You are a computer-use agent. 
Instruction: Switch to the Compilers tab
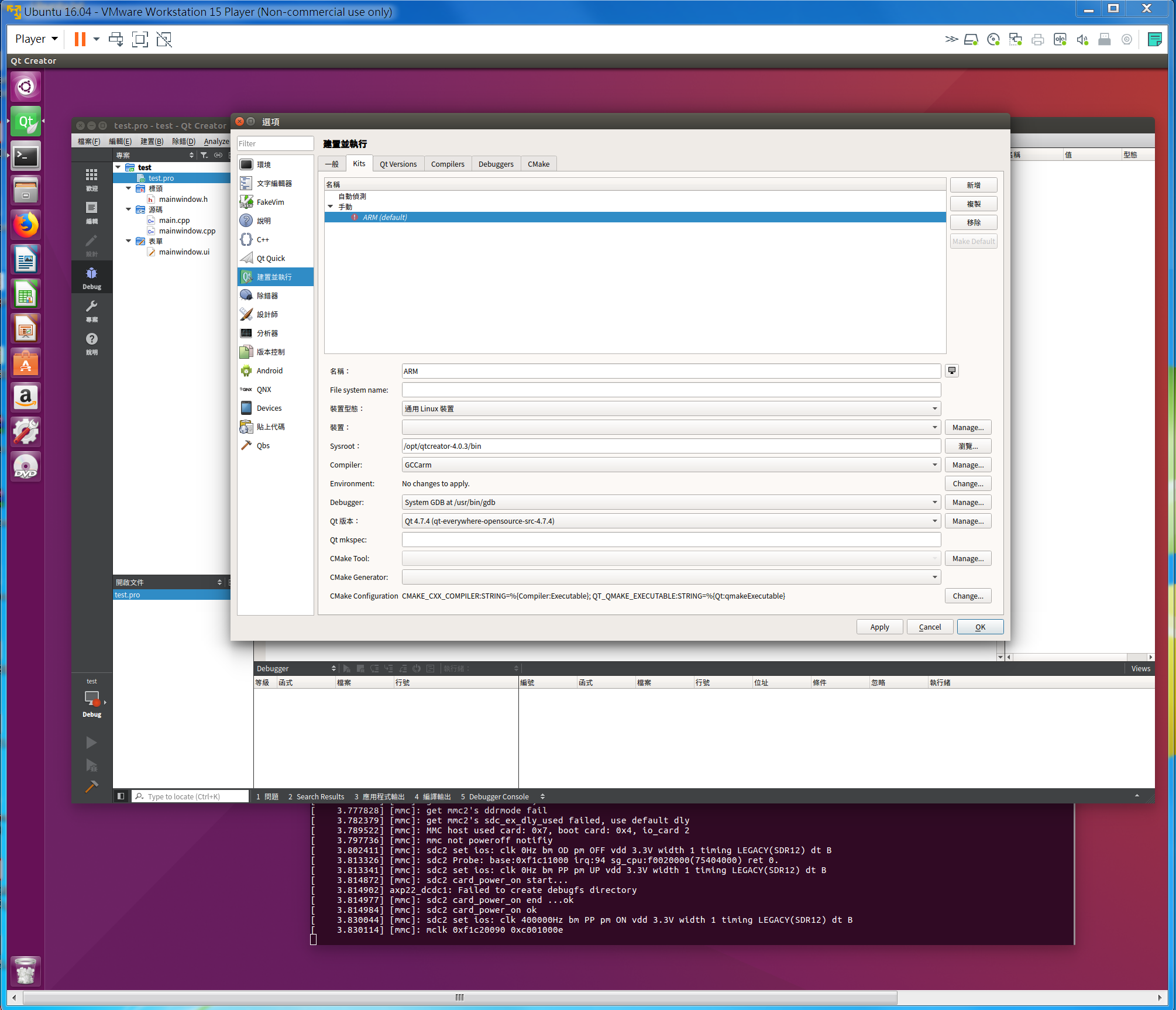(x=448, y=164)
